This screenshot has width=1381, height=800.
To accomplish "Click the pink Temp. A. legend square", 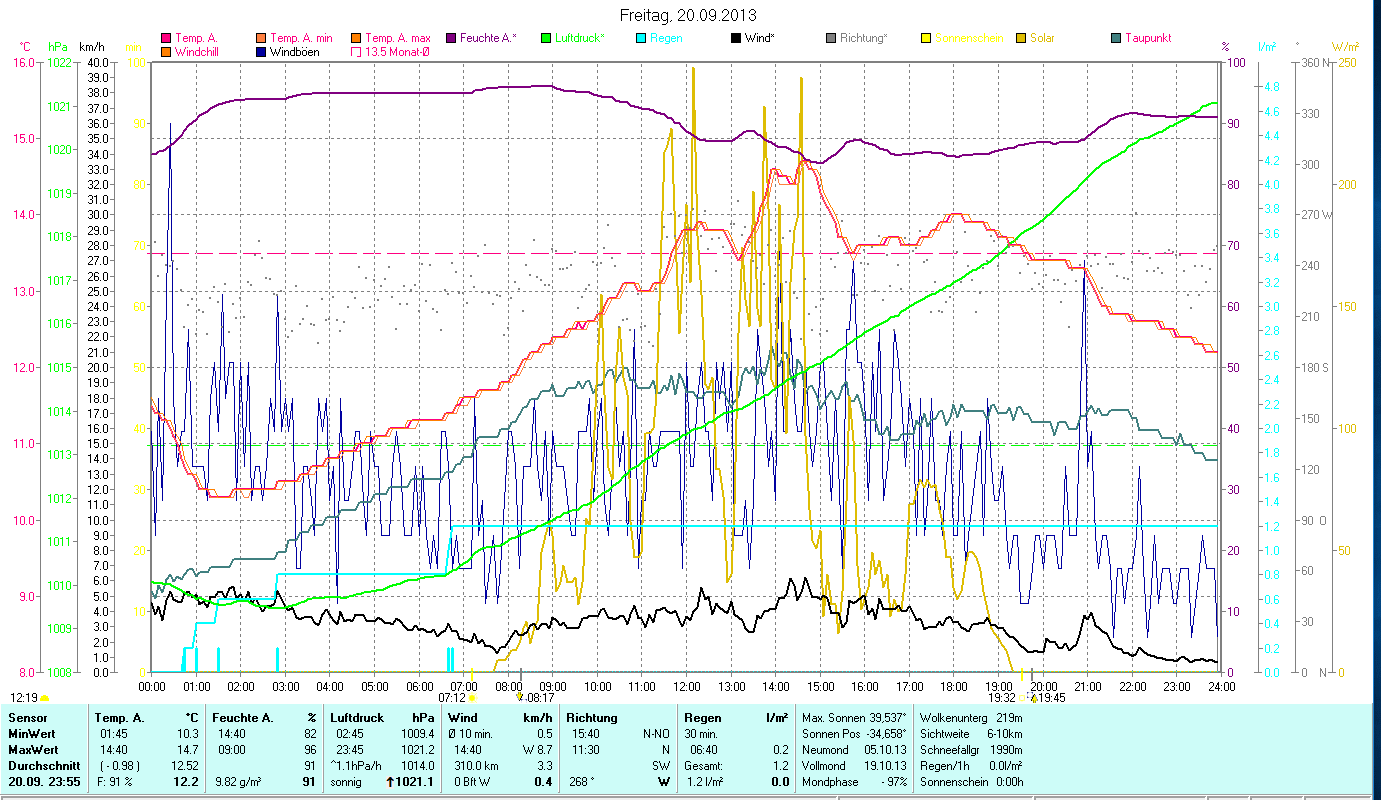I will click(x=166, y=38).
